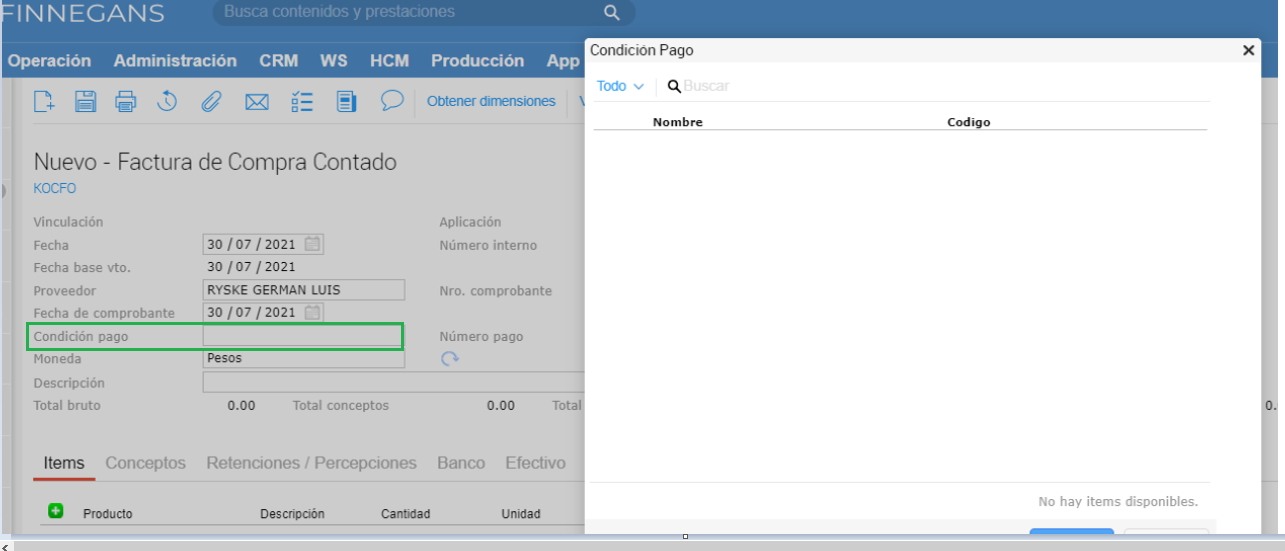Open the Administración menu

[175, 61]
